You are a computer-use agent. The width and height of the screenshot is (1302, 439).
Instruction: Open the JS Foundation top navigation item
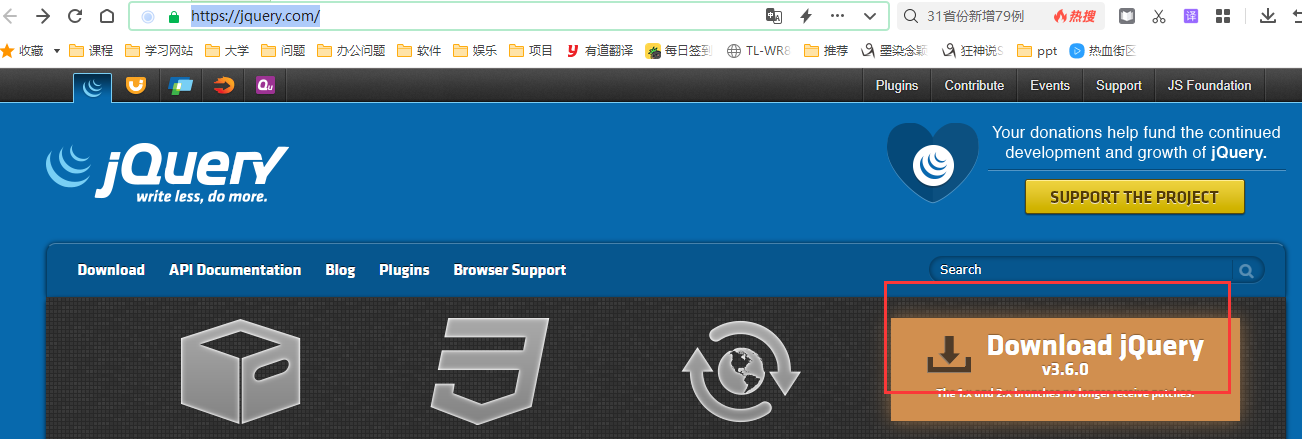(1209, 85)
